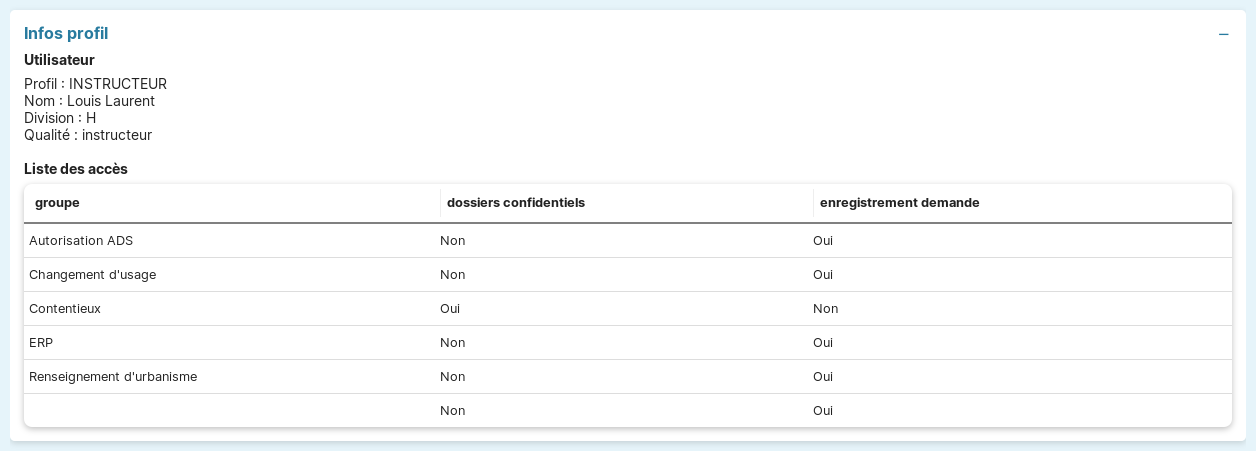
Task: Click Oui in Contentieux confidential cell
Action: click(x=450, y=309)
